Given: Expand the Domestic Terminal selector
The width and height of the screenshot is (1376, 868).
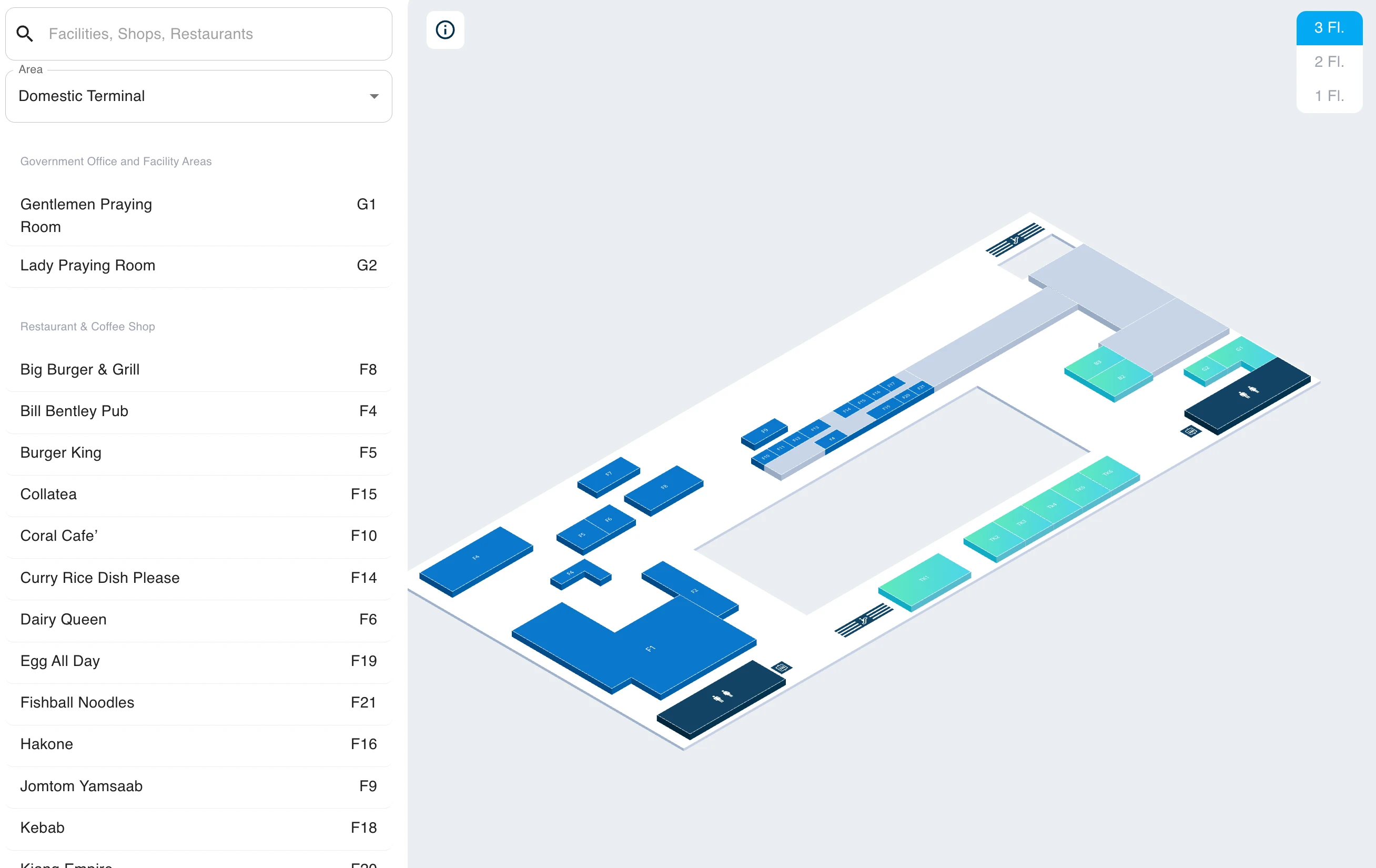Looking at the screenshot, I should pos(198,96).
